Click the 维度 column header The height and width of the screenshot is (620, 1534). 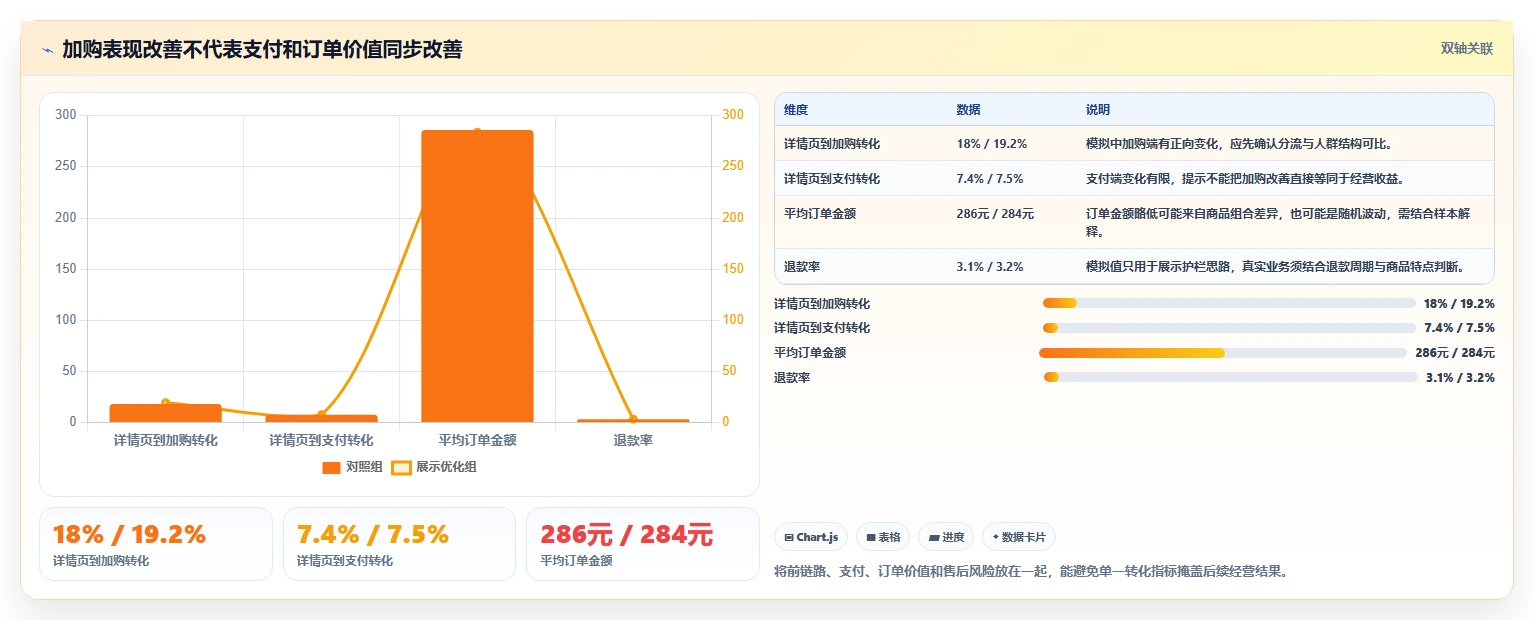click(x=796, y=110)
